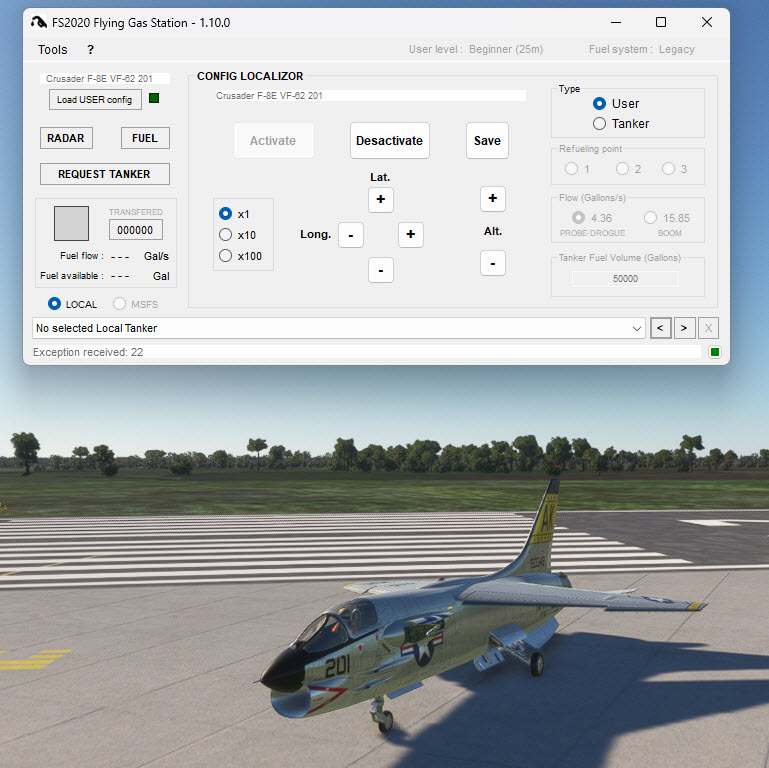This screenshot has height=768, width=769.
Task: Select 4.36 PROBE-DROGUE flow radio
Action: [579, 218]
